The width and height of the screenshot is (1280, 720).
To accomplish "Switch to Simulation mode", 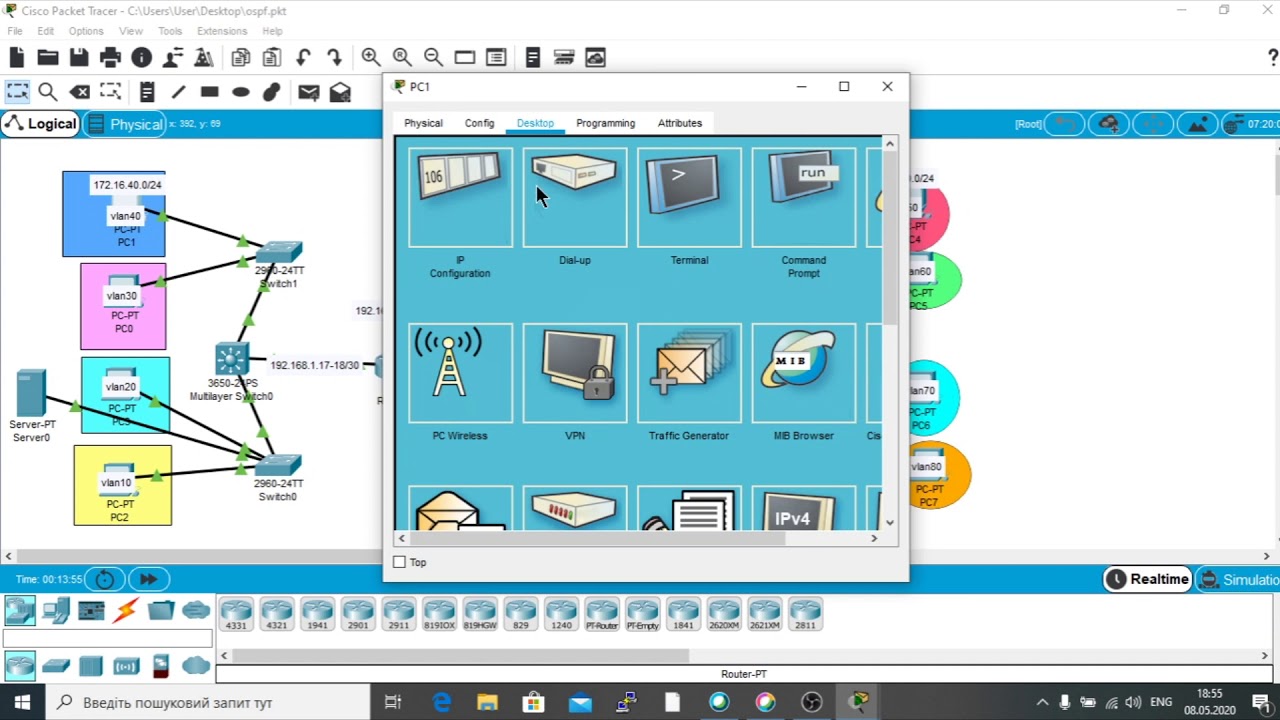I will (1239, 579).
